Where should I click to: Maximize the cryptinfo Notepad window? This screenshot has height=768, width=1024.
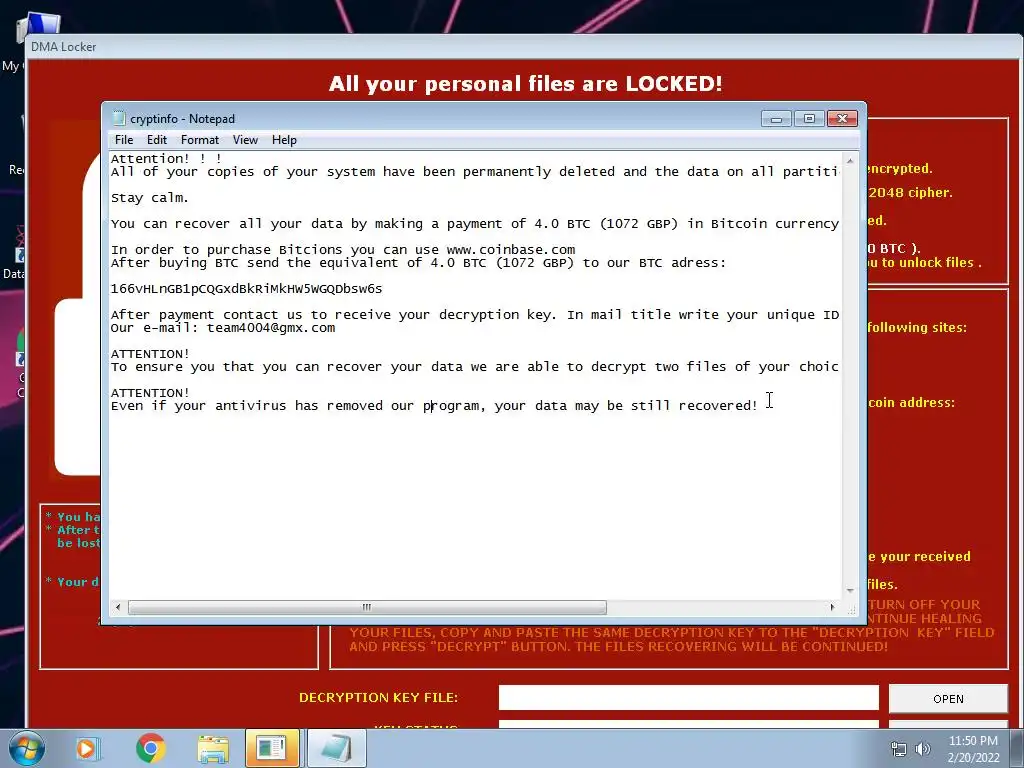[809, 119]
